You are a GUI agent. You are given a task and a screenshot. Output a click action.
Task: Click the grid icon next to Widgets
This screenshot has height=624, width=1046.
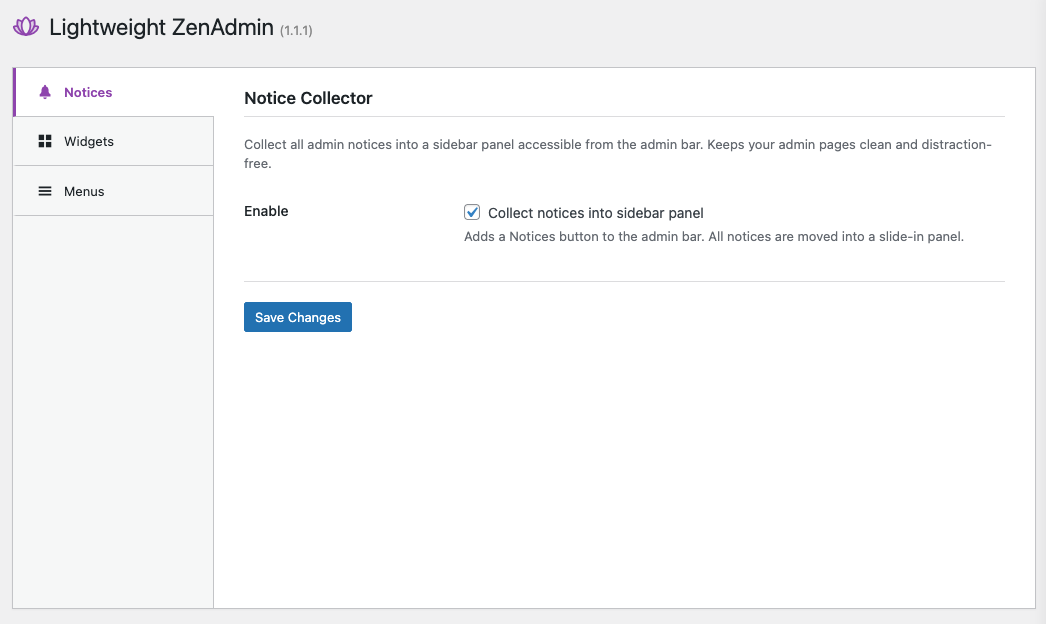tap(44, 141)
